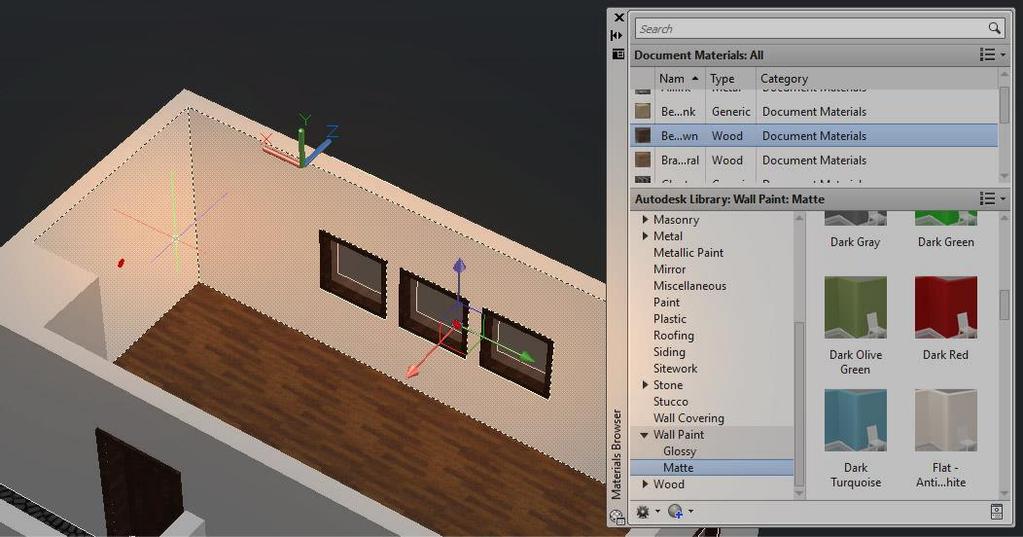Image resolution: width=1023 pixels, height=537 pixels.
Task: Open Document Materials view options dropdown
Action: (x=992, y=55)
